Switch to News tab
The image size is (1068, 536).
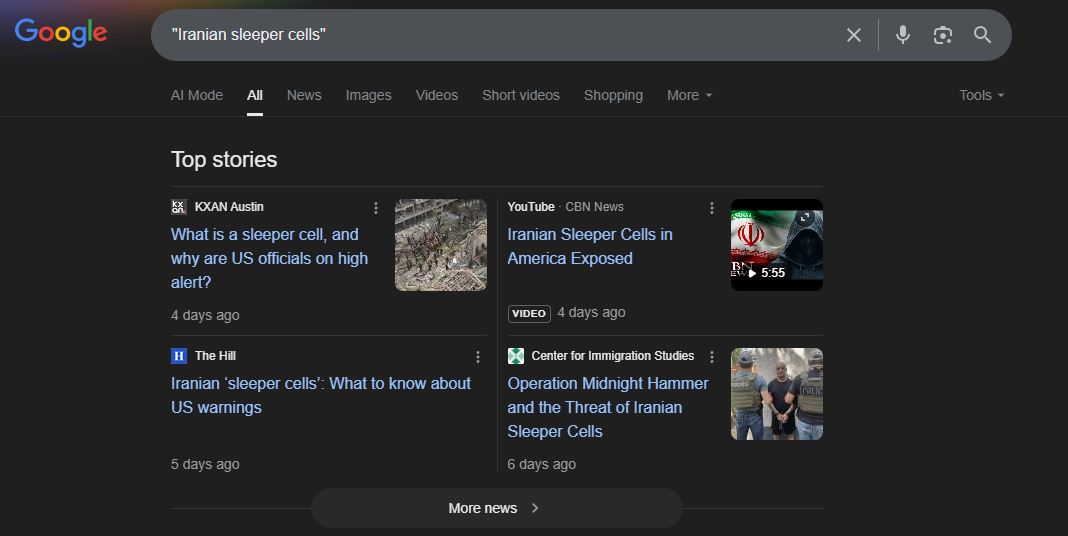(x=304, y=95)
